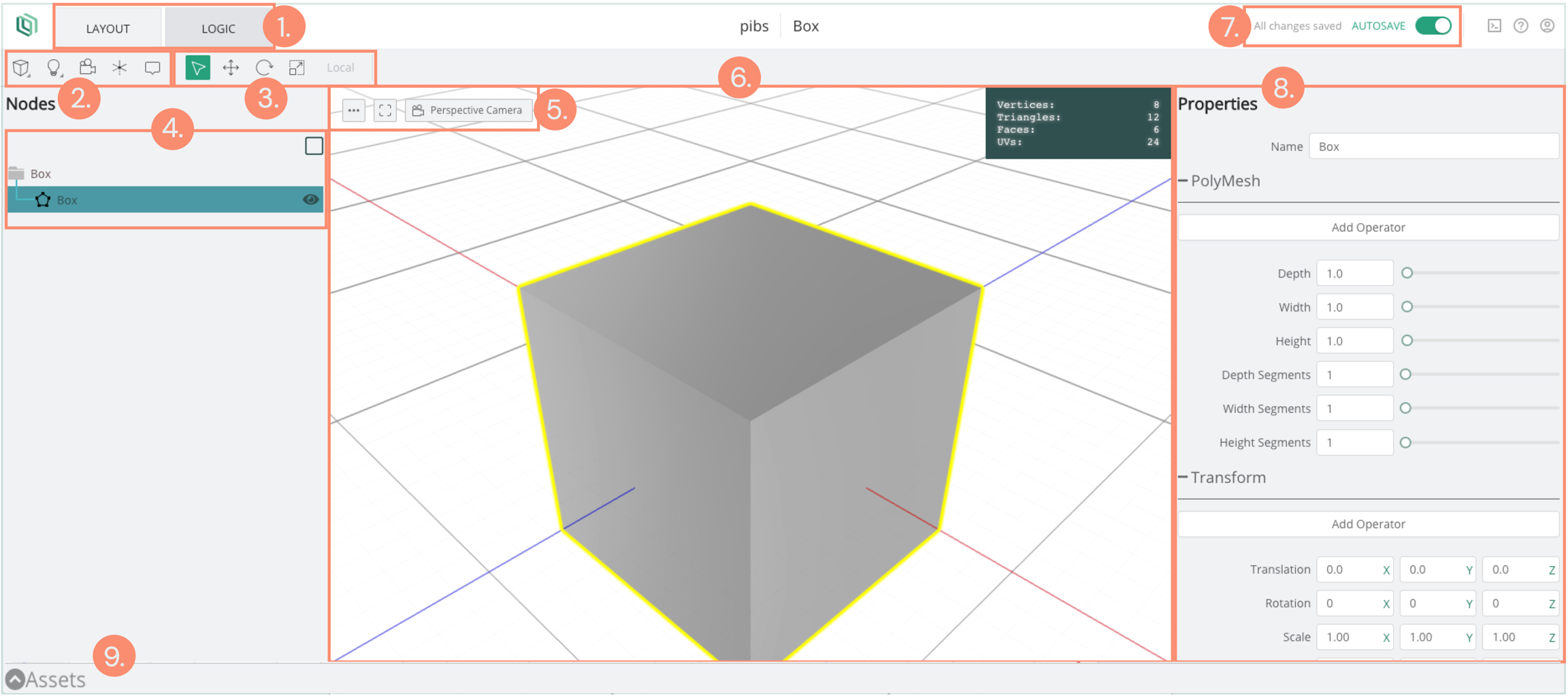Hide the Box node with eye icon
The width and height of the screenshot is (1568, 698).
(310, 199)
